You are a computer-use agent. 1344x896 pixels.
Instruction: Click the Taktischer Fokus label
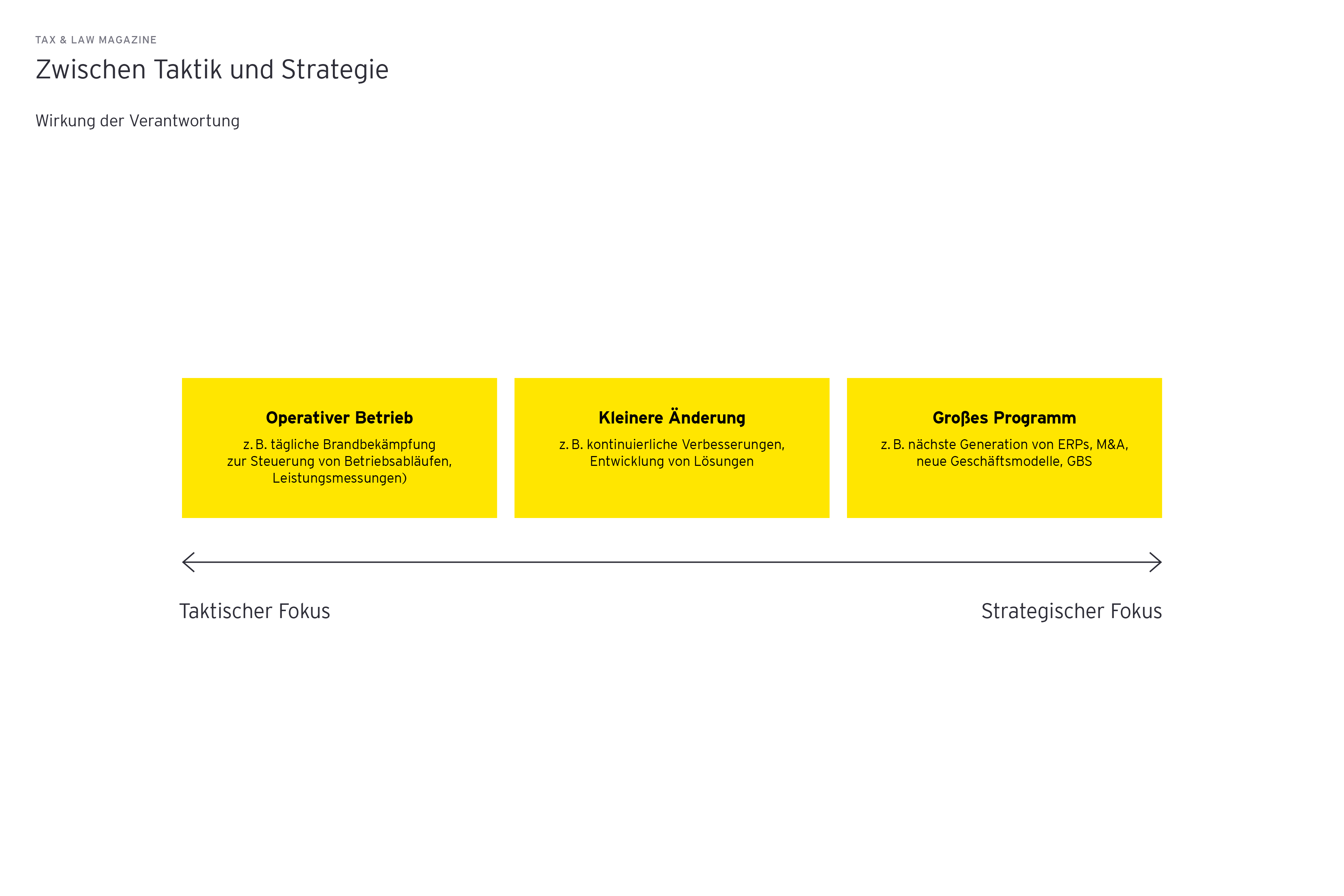255,611
